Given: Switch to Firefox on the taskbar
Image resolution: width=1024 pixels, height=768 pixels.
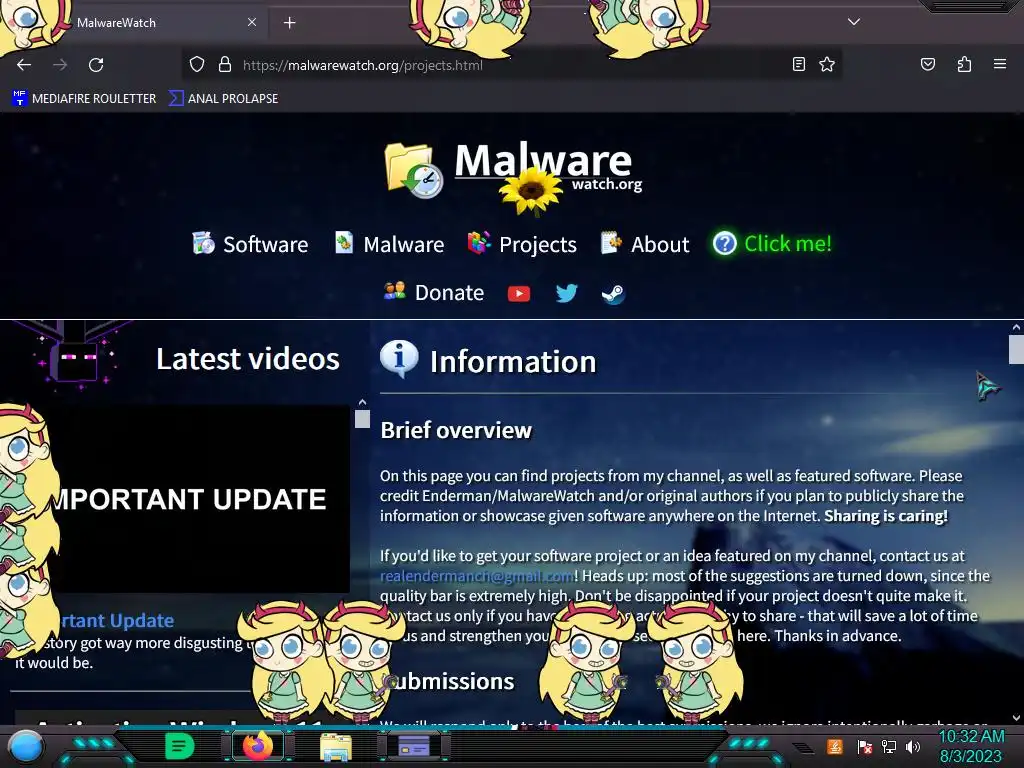Looking at the screenshot, I should pyautogui.click(x=258, y=746).
